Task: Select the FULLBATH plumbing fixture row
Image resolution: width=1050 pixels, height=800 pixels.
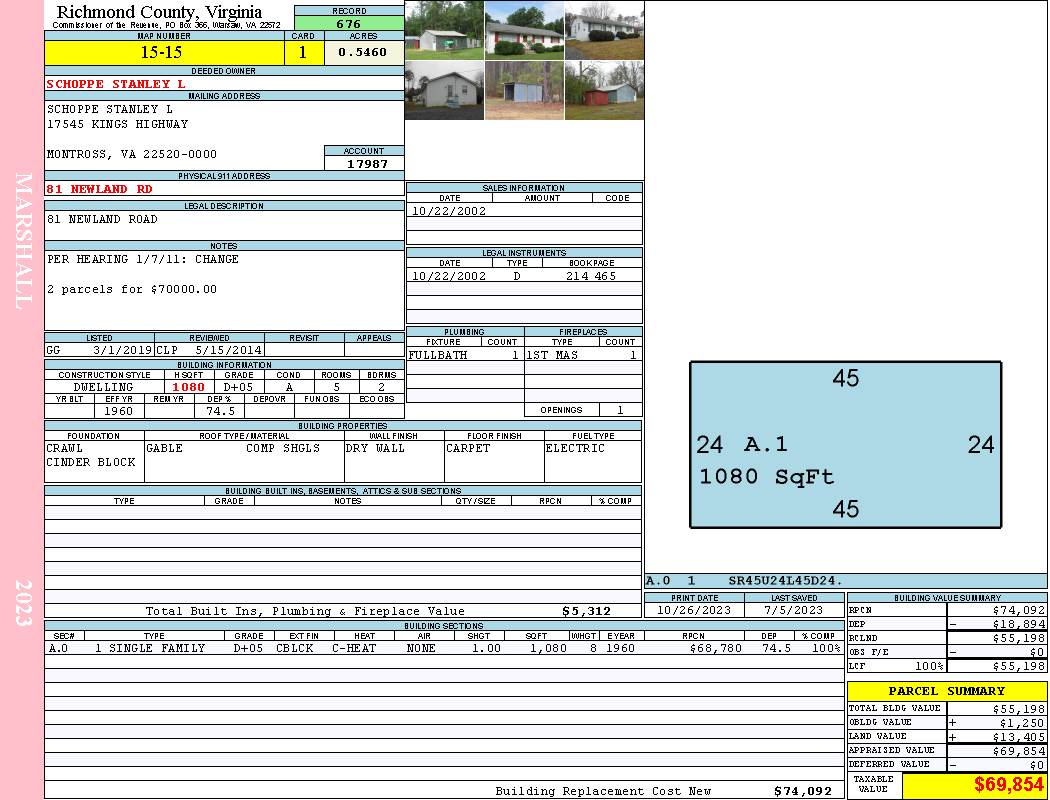Action: [x=464, y=355]
